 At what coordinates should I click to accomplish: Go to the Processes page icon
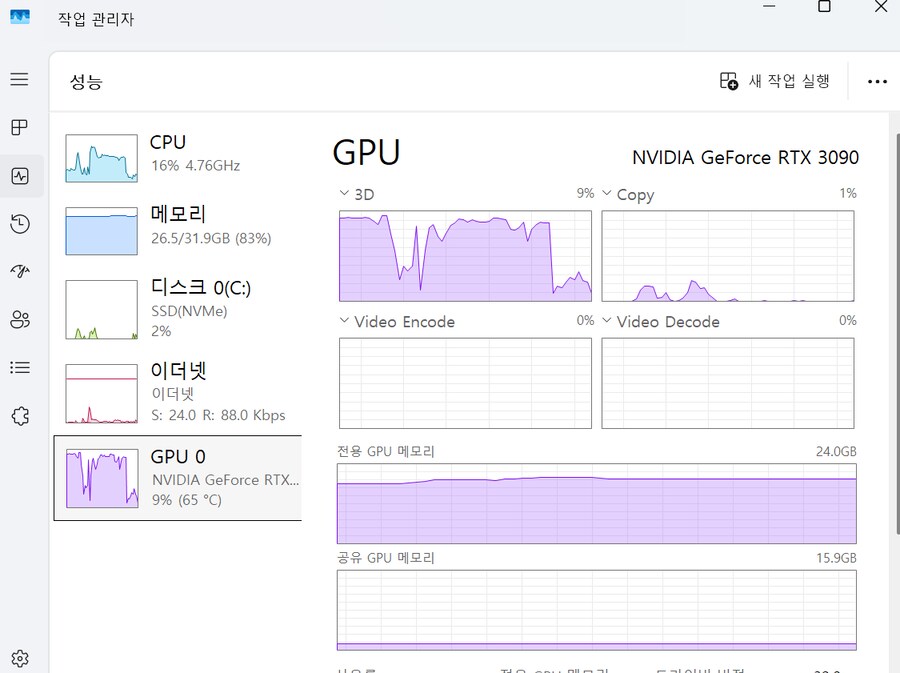20,127
